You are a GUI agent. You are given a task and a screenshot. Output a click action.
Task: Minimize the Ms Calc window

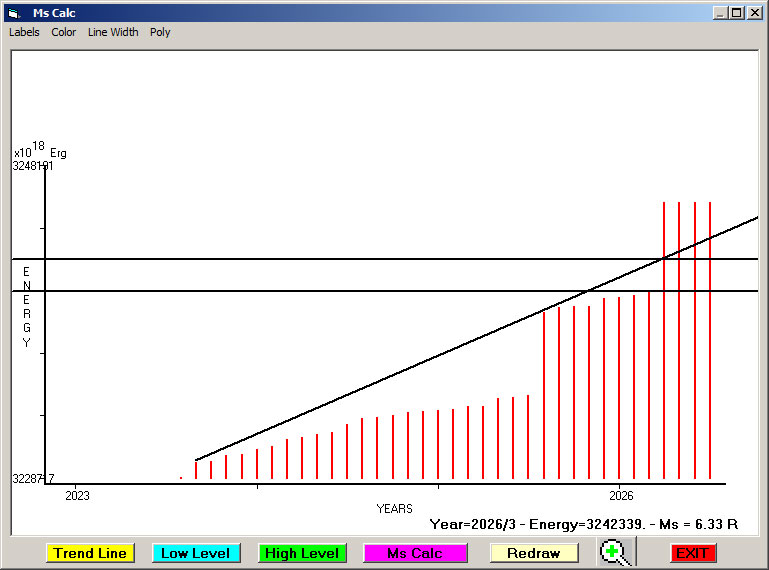click(720, 13)
